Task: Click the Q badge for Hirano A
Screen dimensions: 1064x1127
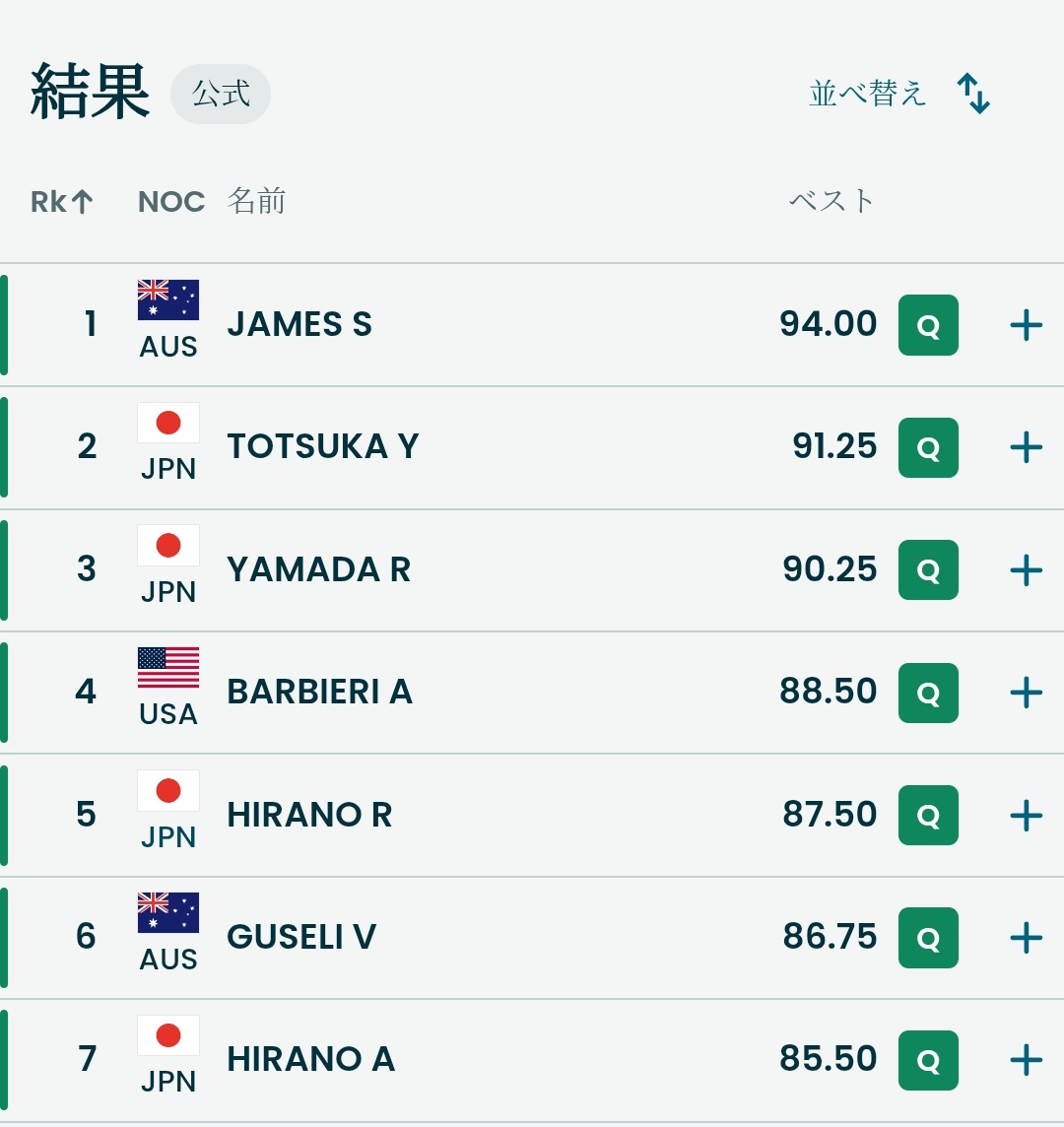Action: tap(928, 1060)
